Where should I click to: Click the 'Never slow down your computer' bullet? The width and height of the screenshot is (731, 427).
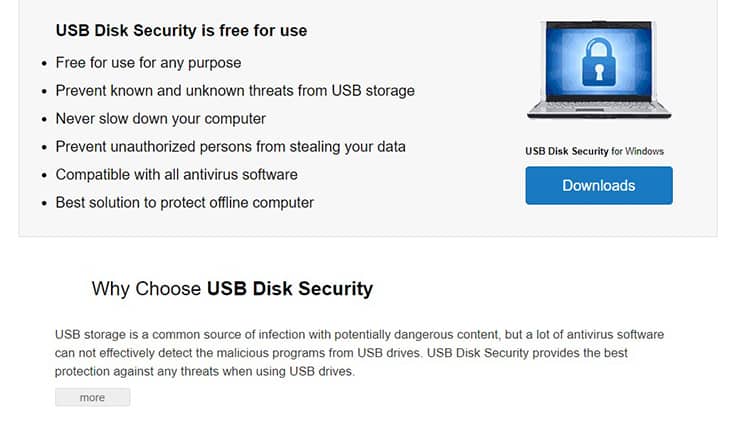click(x=160, y=118)
